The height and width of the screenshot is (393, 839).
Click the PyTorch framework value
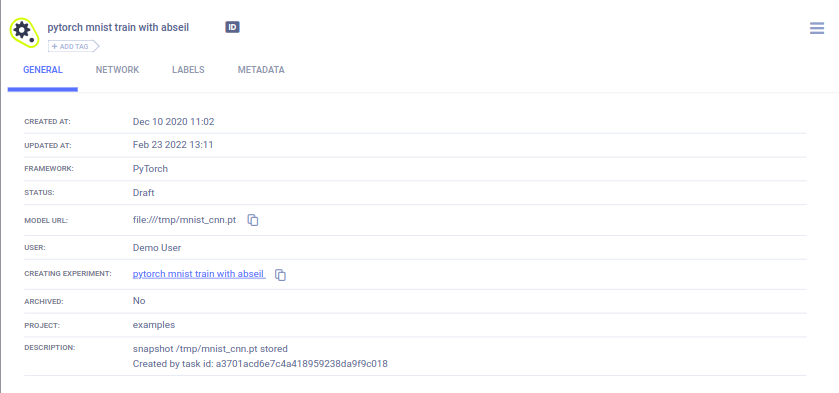(150, 169)
